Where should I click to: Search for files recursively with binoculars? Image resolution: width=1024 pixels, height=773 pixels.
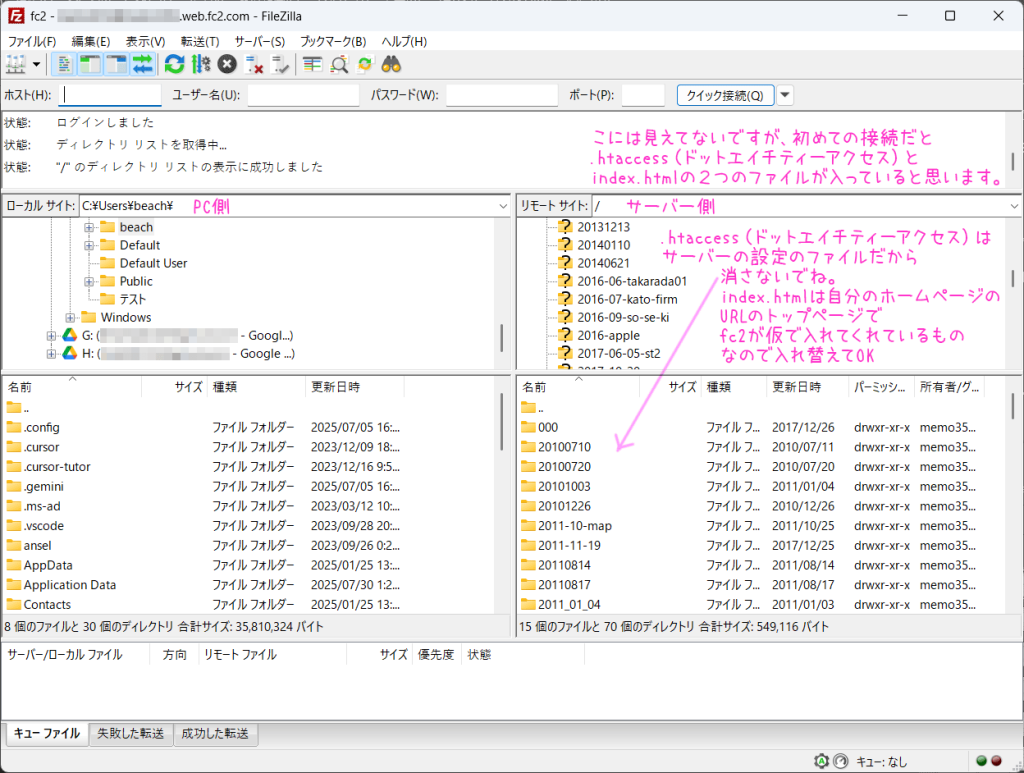tap(391, 65)
